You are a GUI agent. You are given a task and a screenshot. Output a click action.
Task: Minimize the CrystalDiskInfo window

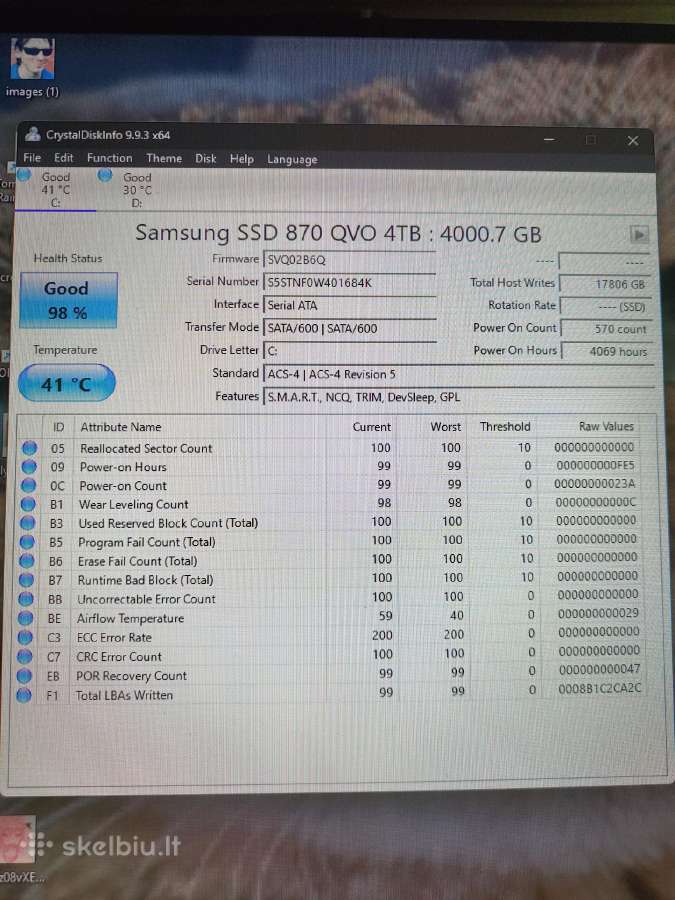coord(549,139)
